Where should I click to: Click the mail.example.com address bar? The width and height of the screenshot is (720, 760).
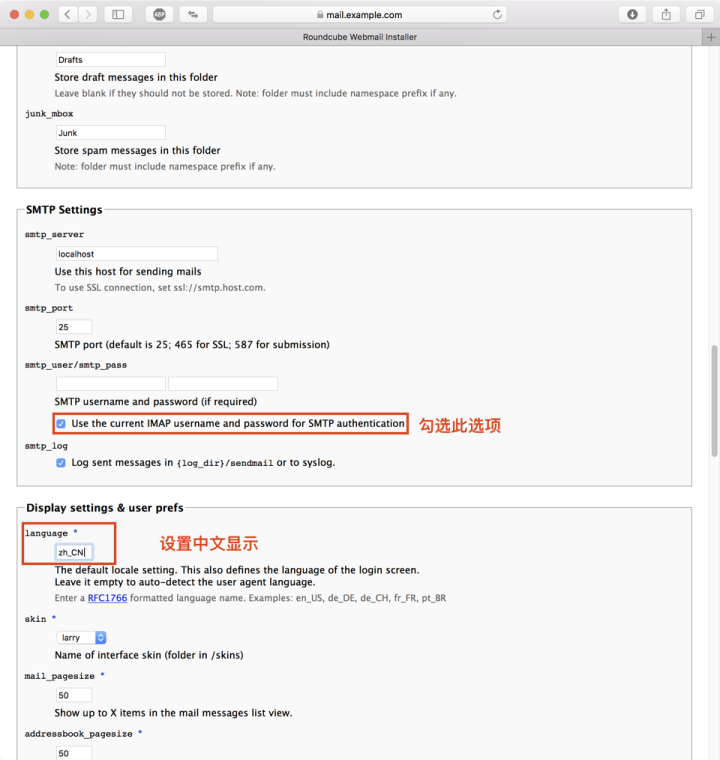pos(358,15)
